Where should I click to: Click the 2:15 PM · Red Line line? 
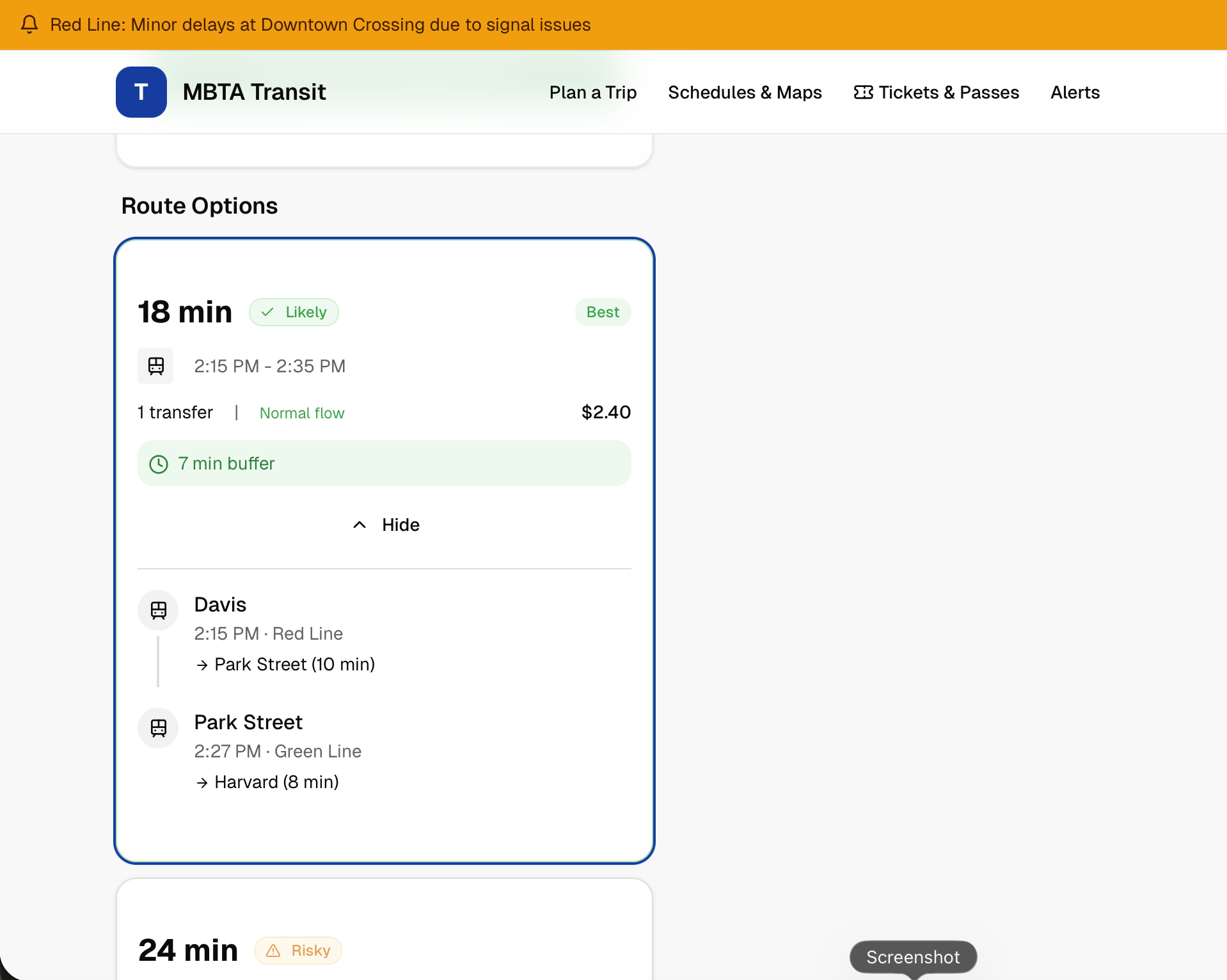(x=269, y=633)
